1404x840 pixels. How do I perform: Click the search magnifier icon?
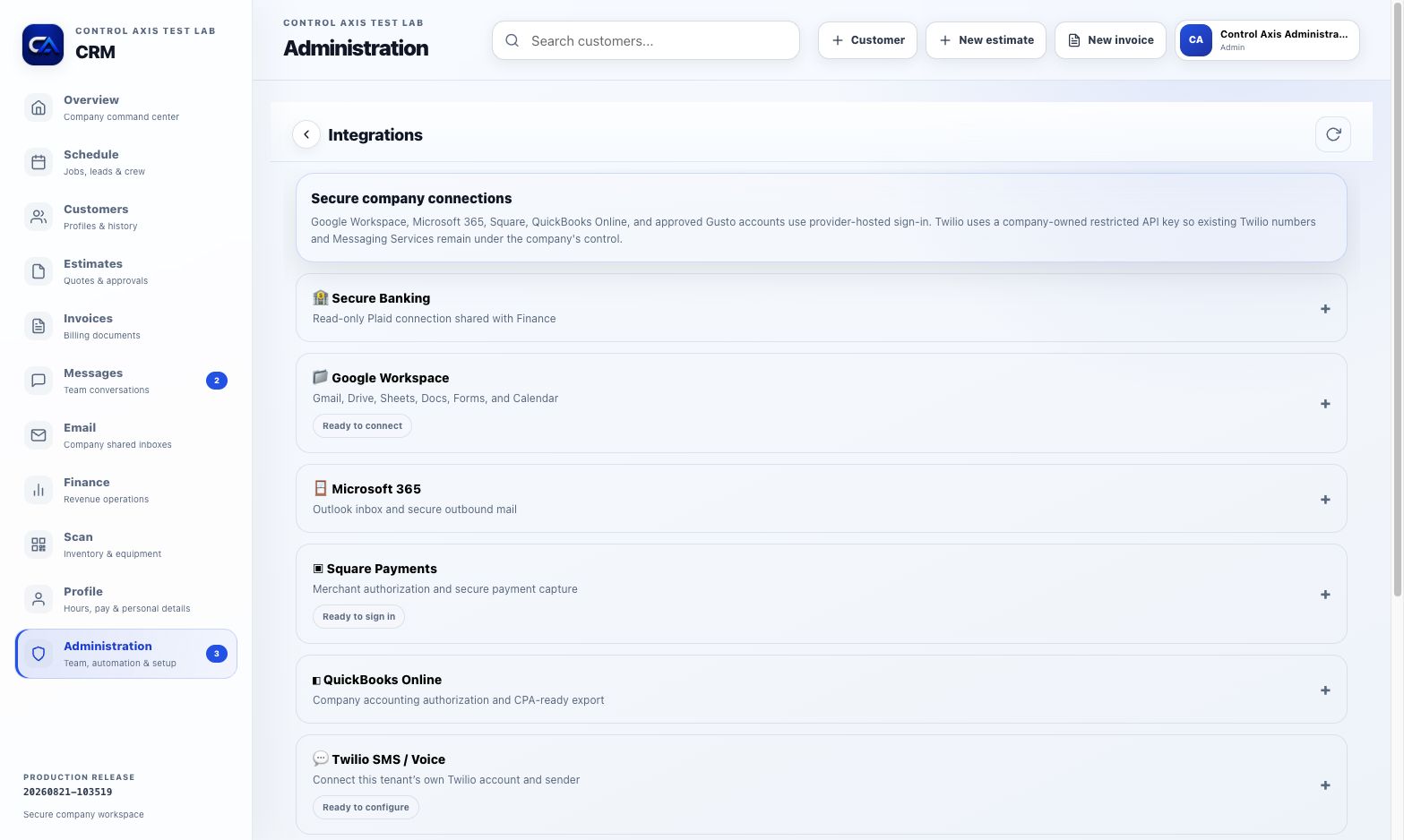coord(513,40)
